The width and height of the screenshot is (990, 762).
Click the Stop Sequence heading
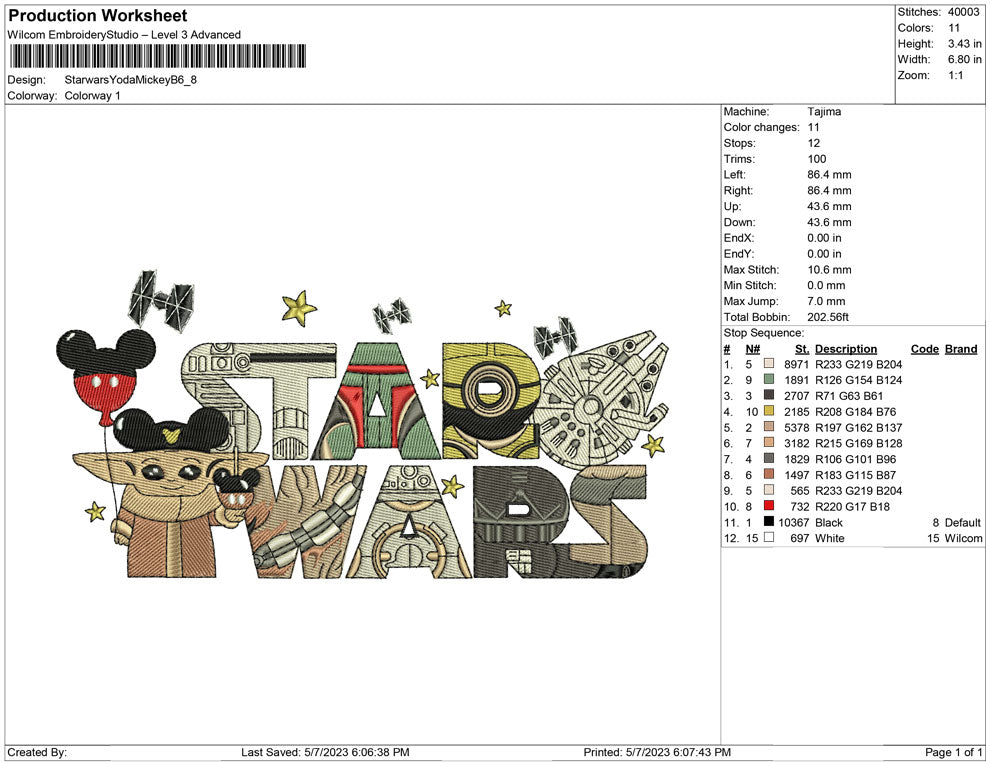tap(764, 333)
